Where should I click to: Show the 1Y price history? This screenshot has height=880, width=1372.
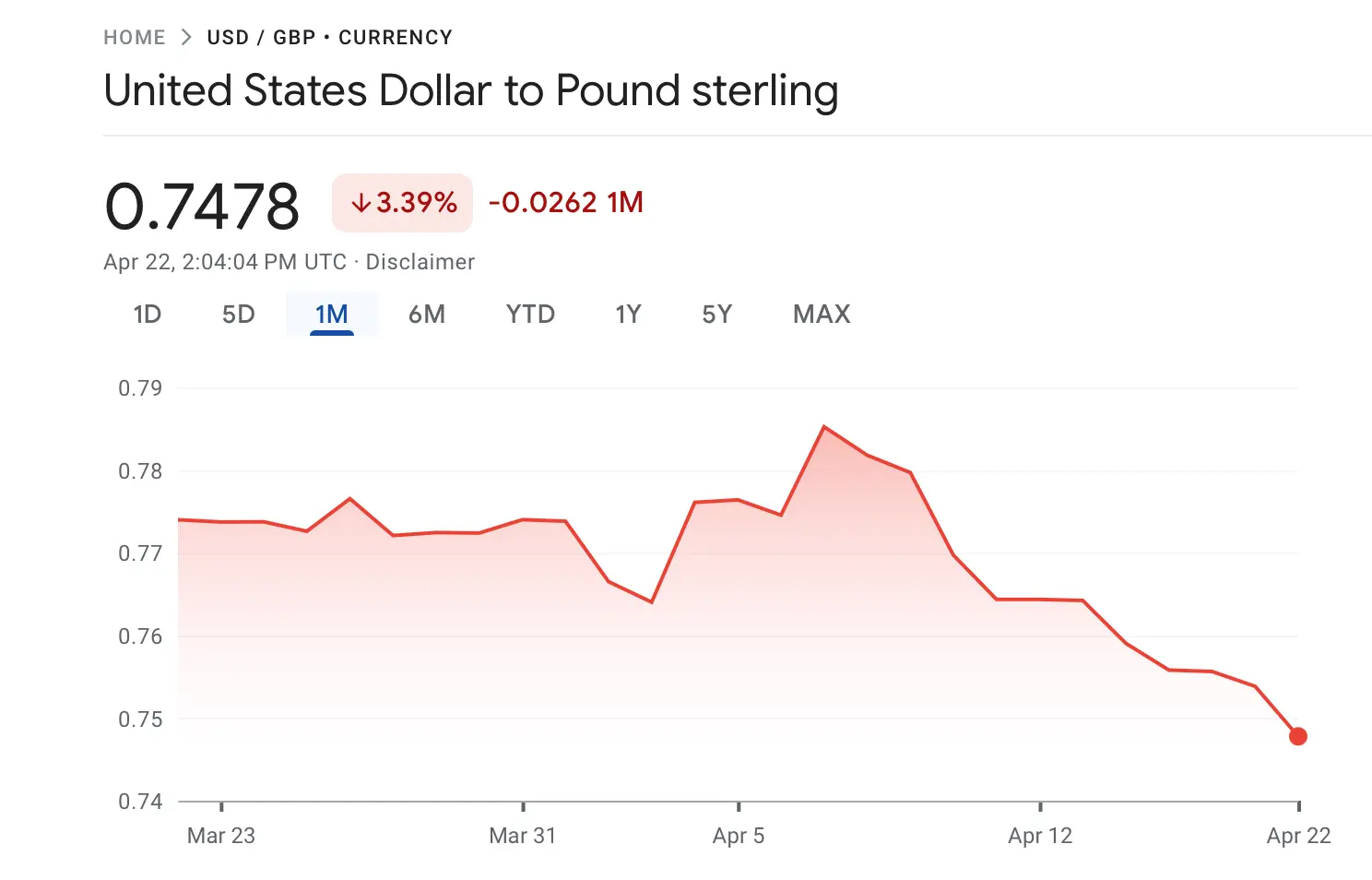[x=628, y=315]
